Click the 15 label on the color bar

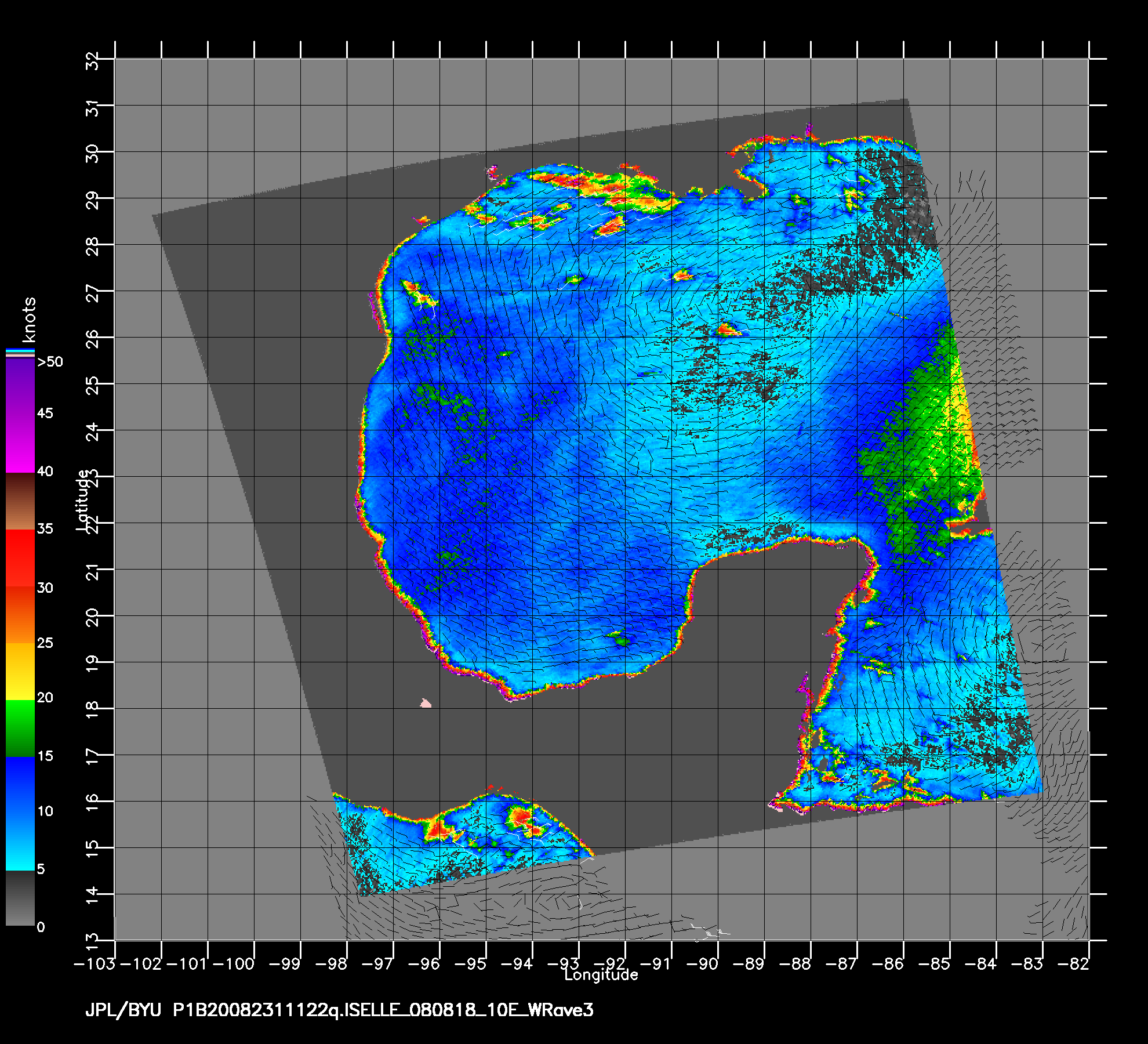point(45,756)
